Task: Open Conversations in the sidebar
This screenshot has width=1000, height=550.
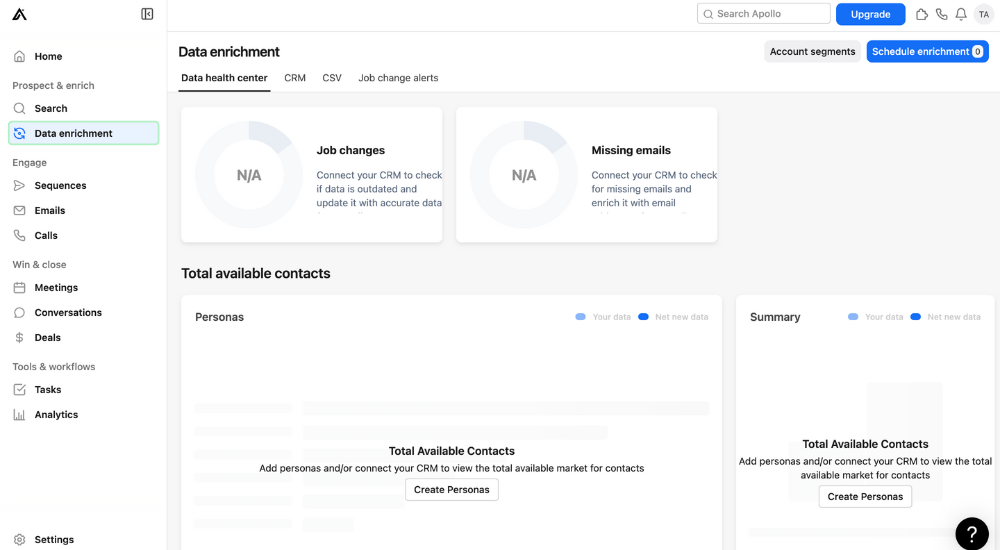Action: click(84, 313)
